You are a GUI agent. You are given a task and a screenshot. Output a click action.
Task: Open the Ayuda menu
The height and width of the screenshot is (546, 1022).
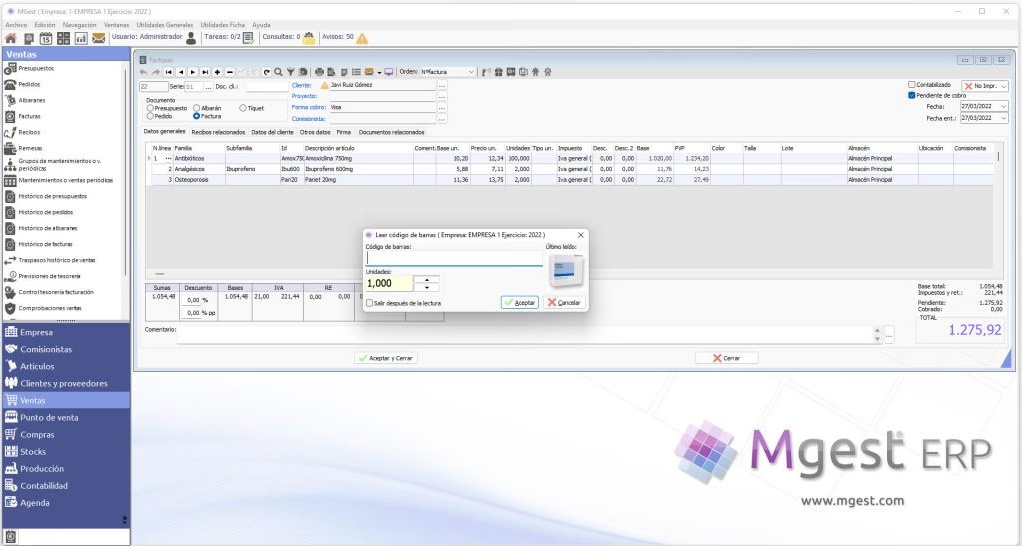tap(261, 25)
